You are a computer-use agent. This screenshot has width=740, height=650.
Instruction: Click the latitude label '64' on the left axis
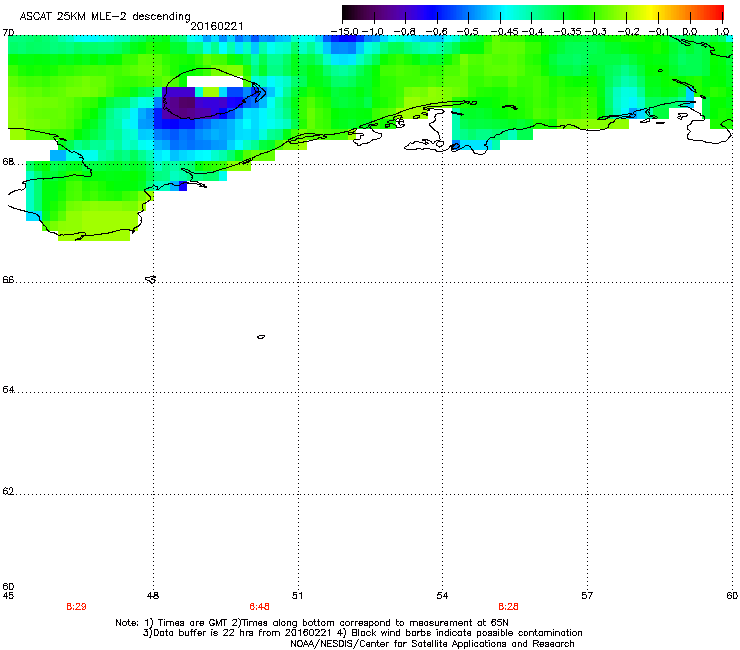click(8, 390)
